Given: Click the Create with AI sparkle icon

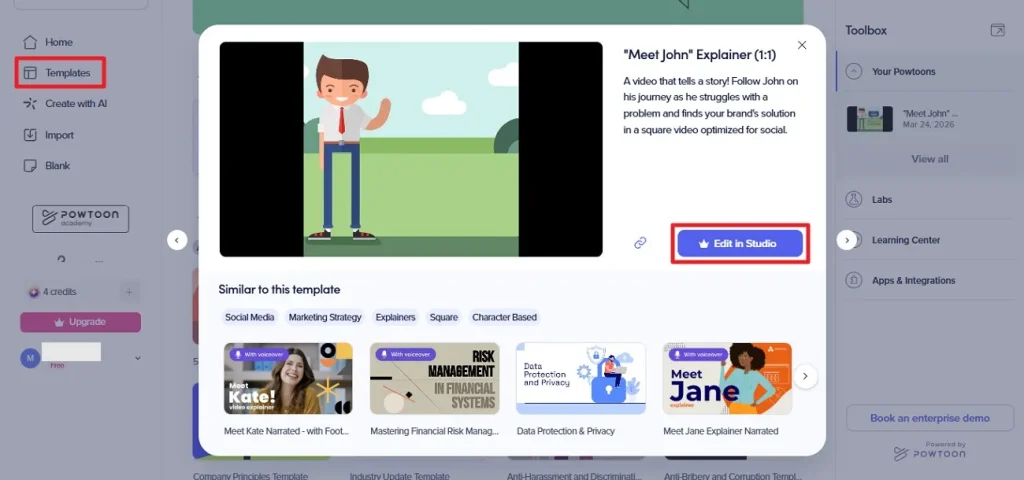Looking at the screenshot, I should 30,104.
